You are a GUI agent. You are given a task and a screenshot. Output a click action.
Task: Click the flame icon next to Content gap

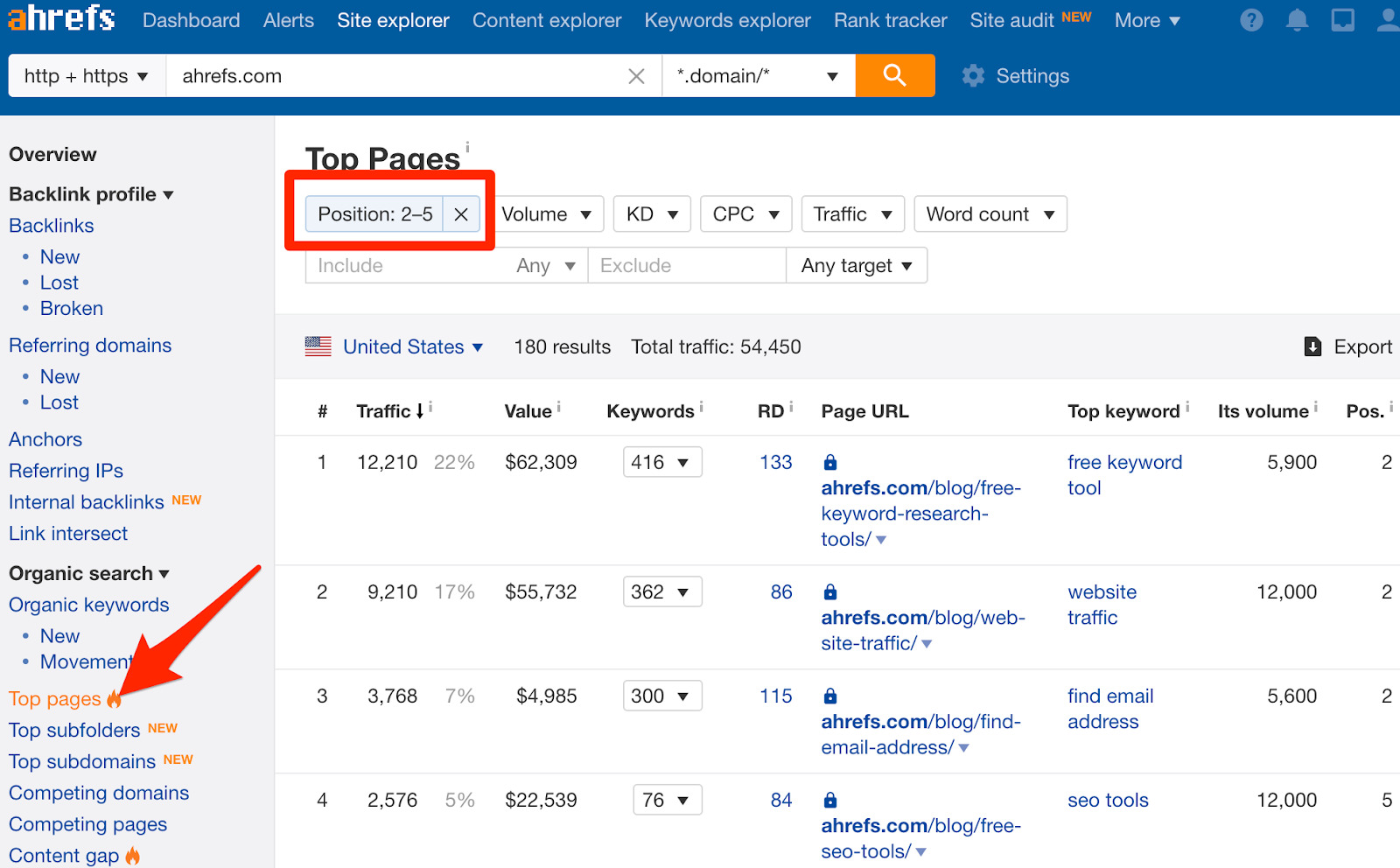point(133,856)
